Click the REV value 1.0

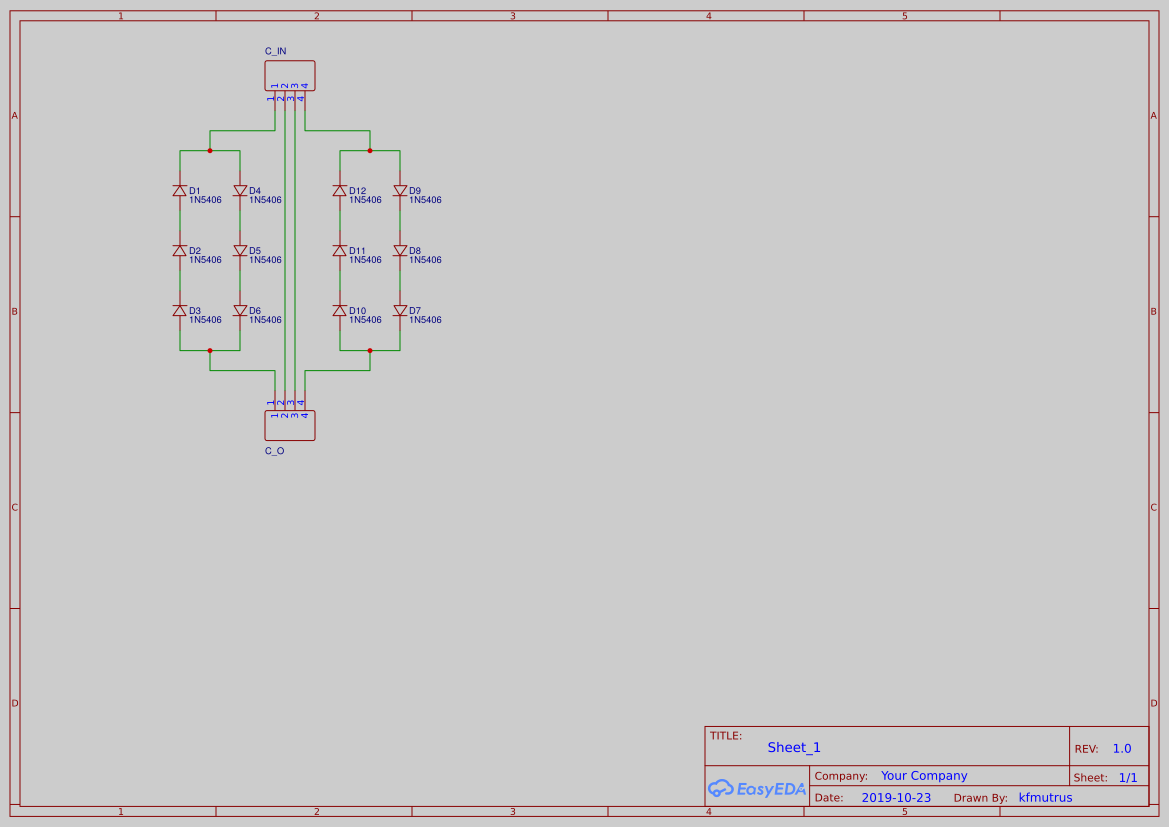click(x=1121, y=748)
